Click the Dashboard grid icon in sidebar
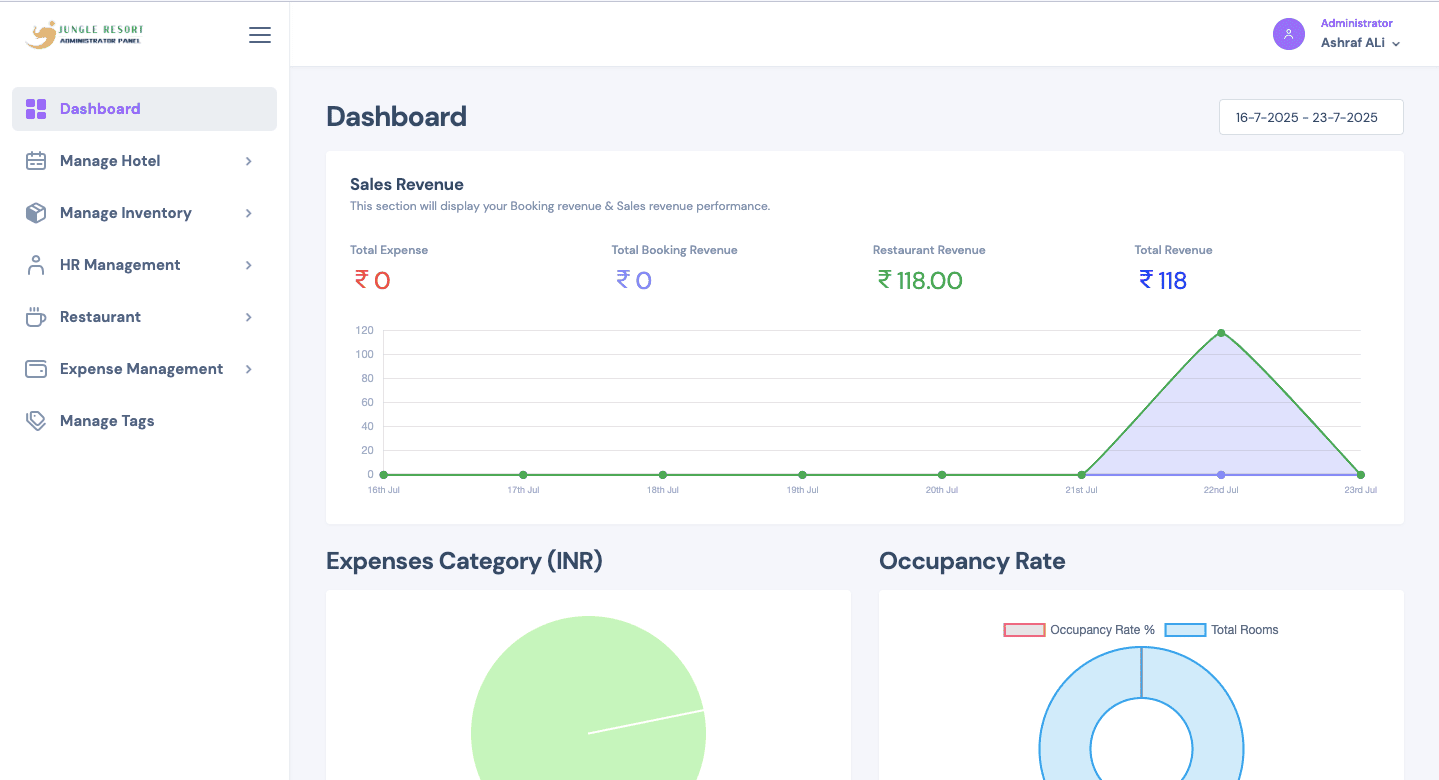This screenshot has height=780, width=1439. 36,109
